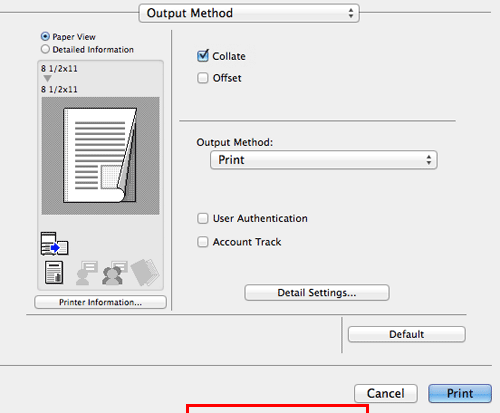Open the Output Method Print dropdown
Viewport: 500px width, 413px height.
pos(324,160)
